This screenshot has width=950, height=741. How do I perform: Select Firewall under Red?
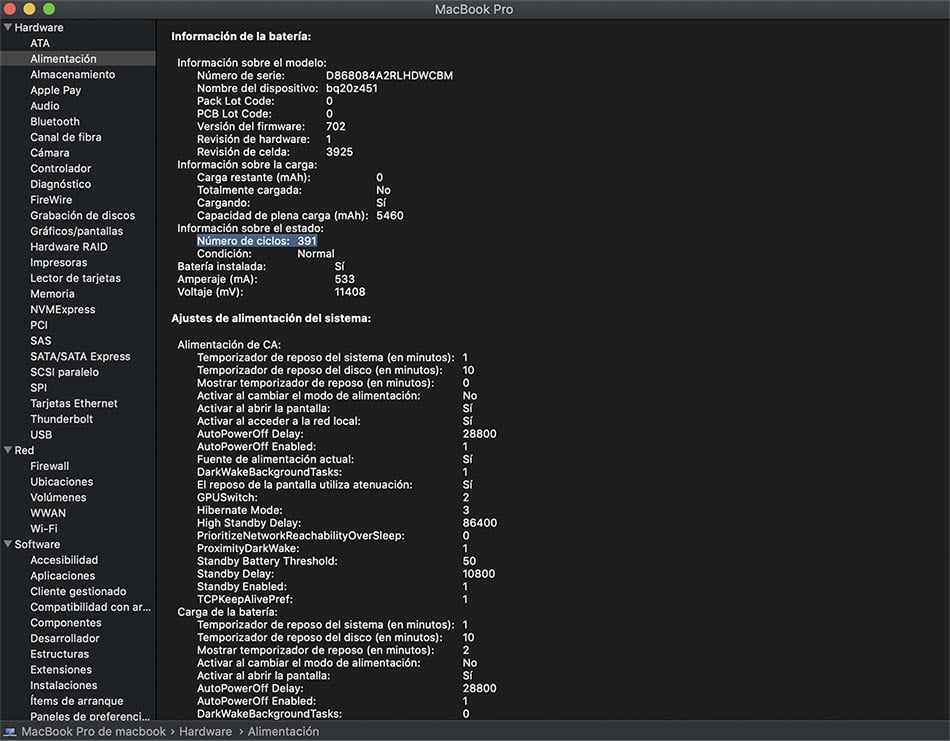tap(50, 466)
